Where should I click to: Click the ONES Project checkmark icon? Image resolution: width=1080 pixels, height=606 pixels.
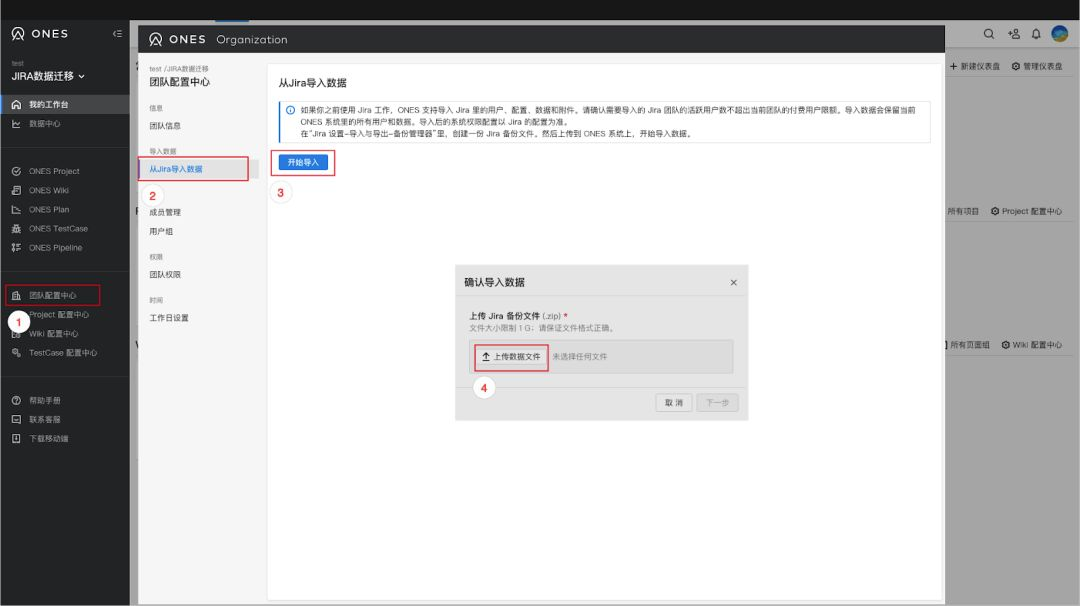point(17,171)
